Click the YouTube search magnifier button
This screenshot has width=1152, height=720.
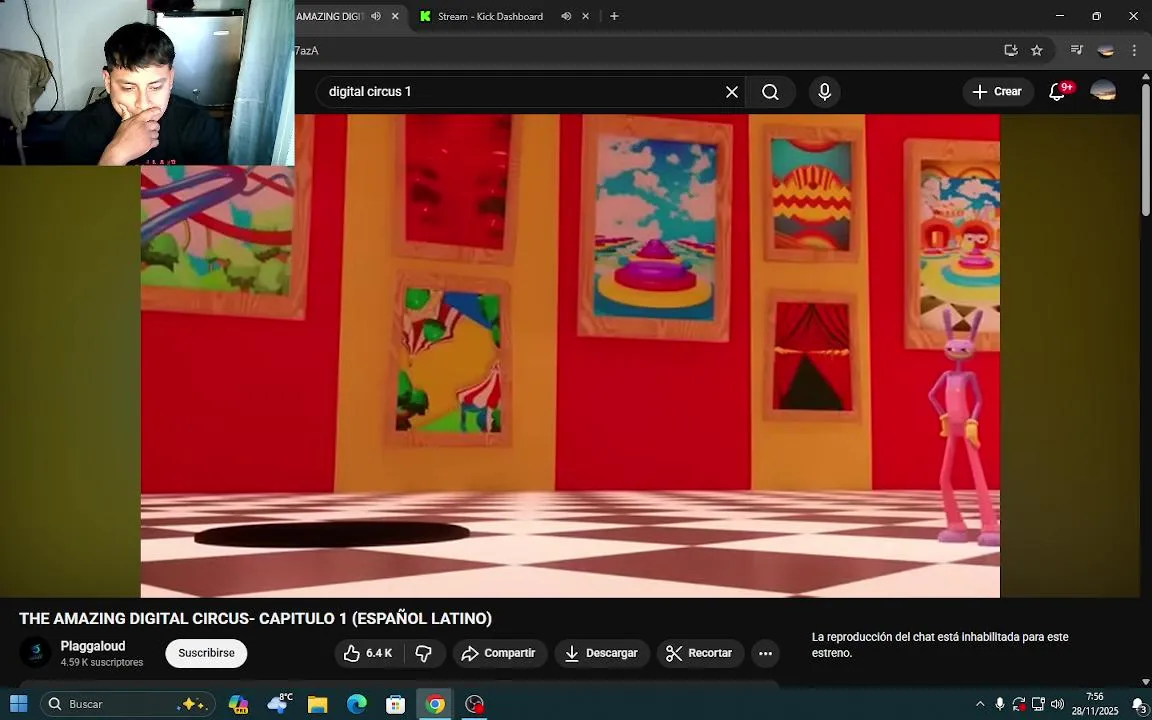770,92
